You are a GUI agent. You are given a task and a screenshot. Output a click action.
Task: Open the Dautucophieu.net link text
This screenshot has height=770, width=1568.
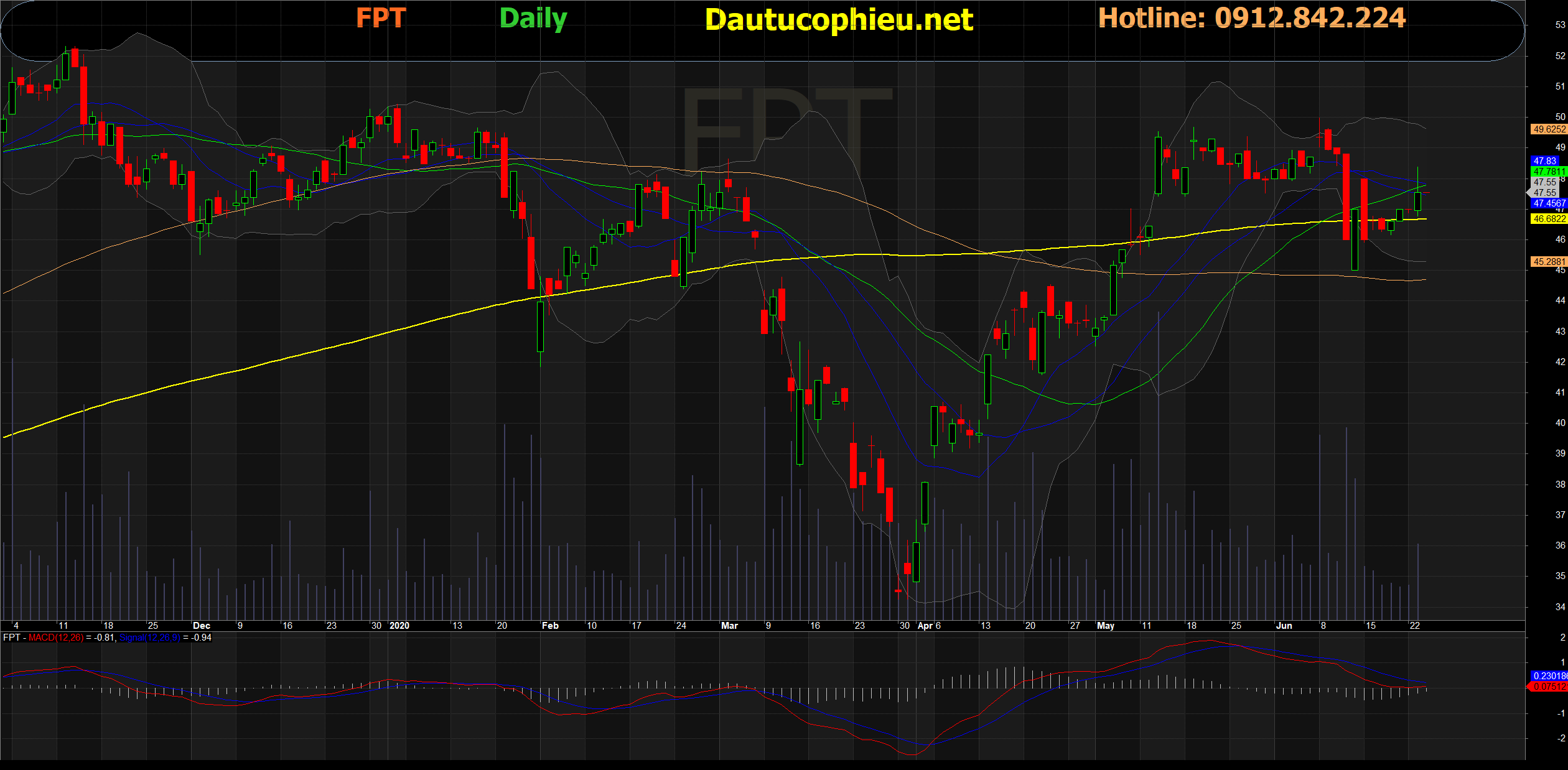[x=839, y=20]
